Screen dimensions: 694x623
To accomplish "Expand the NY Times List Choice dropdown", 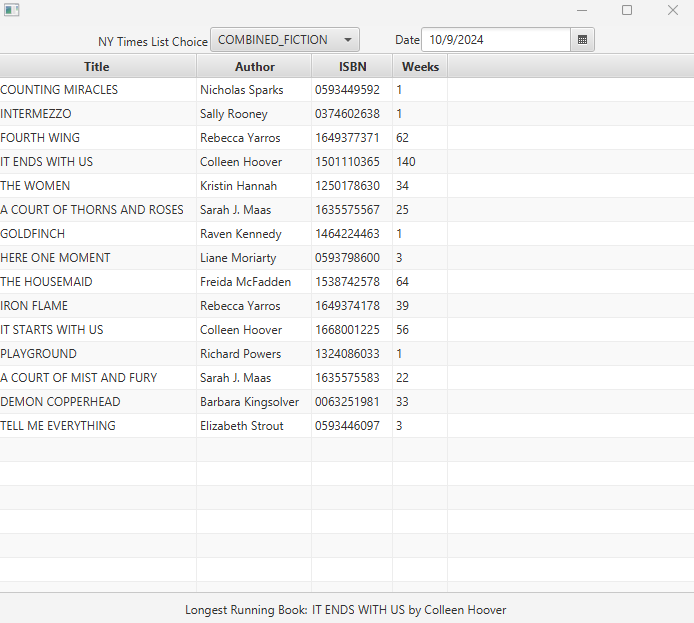I will (x=284, y=40).
